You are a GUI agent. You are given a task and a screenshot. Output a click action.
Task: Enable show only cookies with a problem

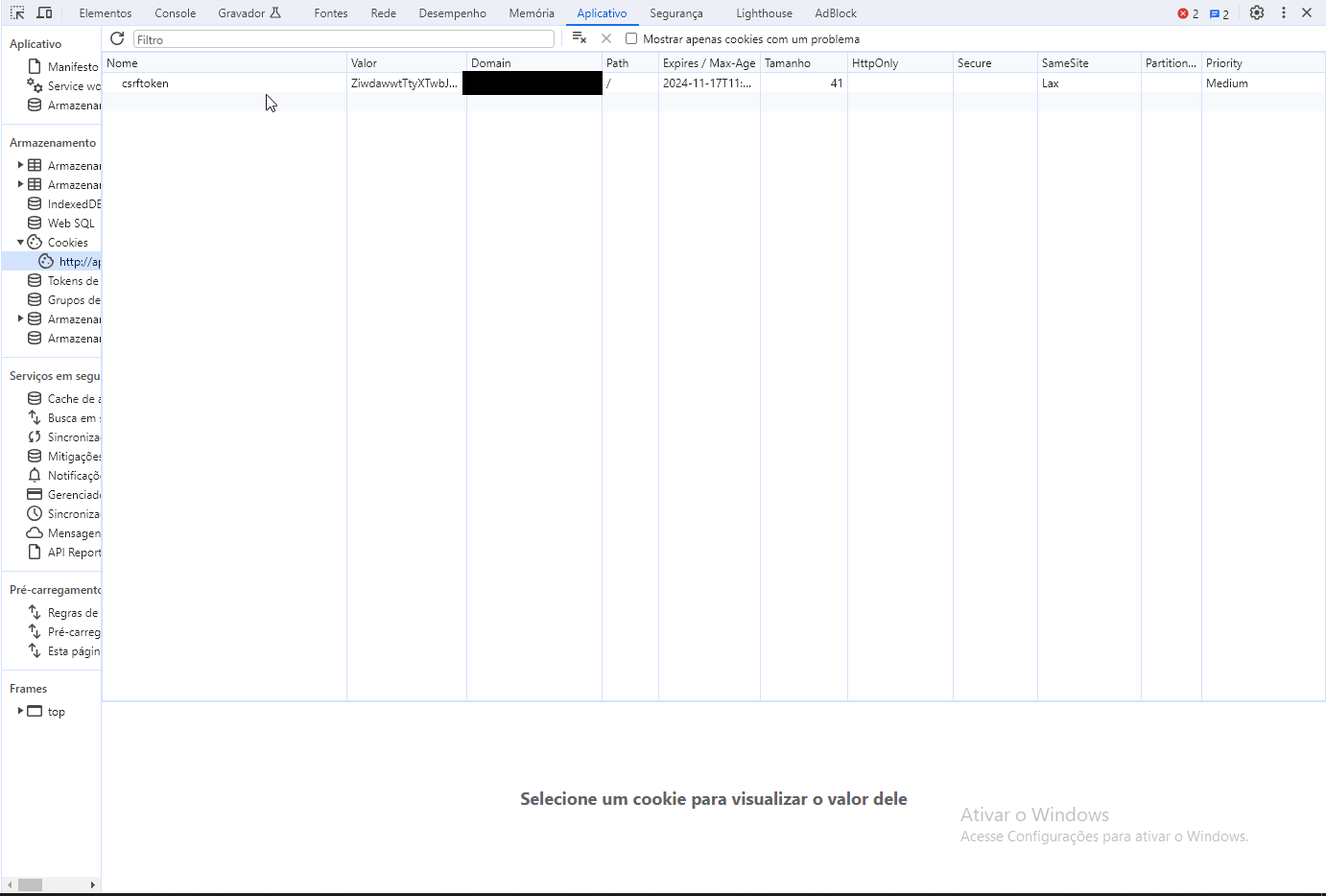(631, 38)
